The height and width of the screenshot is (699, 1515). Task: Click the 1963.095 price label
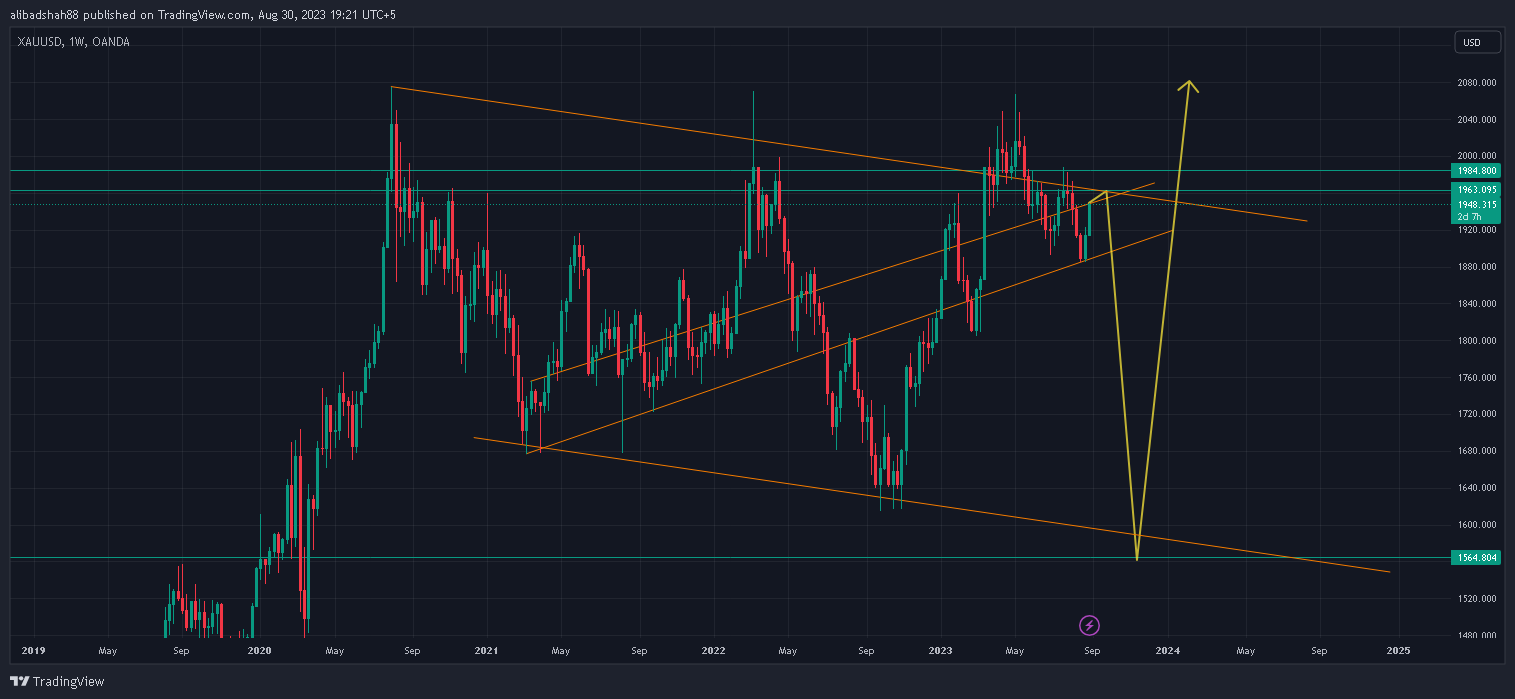pyautogui.click(x=1477, y=190)
